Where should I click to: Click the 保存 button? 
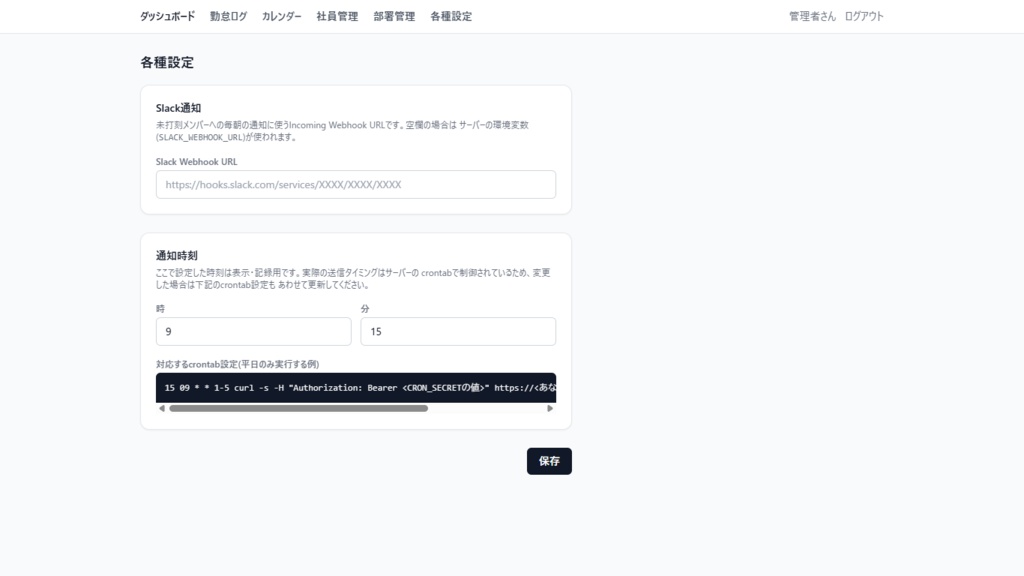[549, 461]
